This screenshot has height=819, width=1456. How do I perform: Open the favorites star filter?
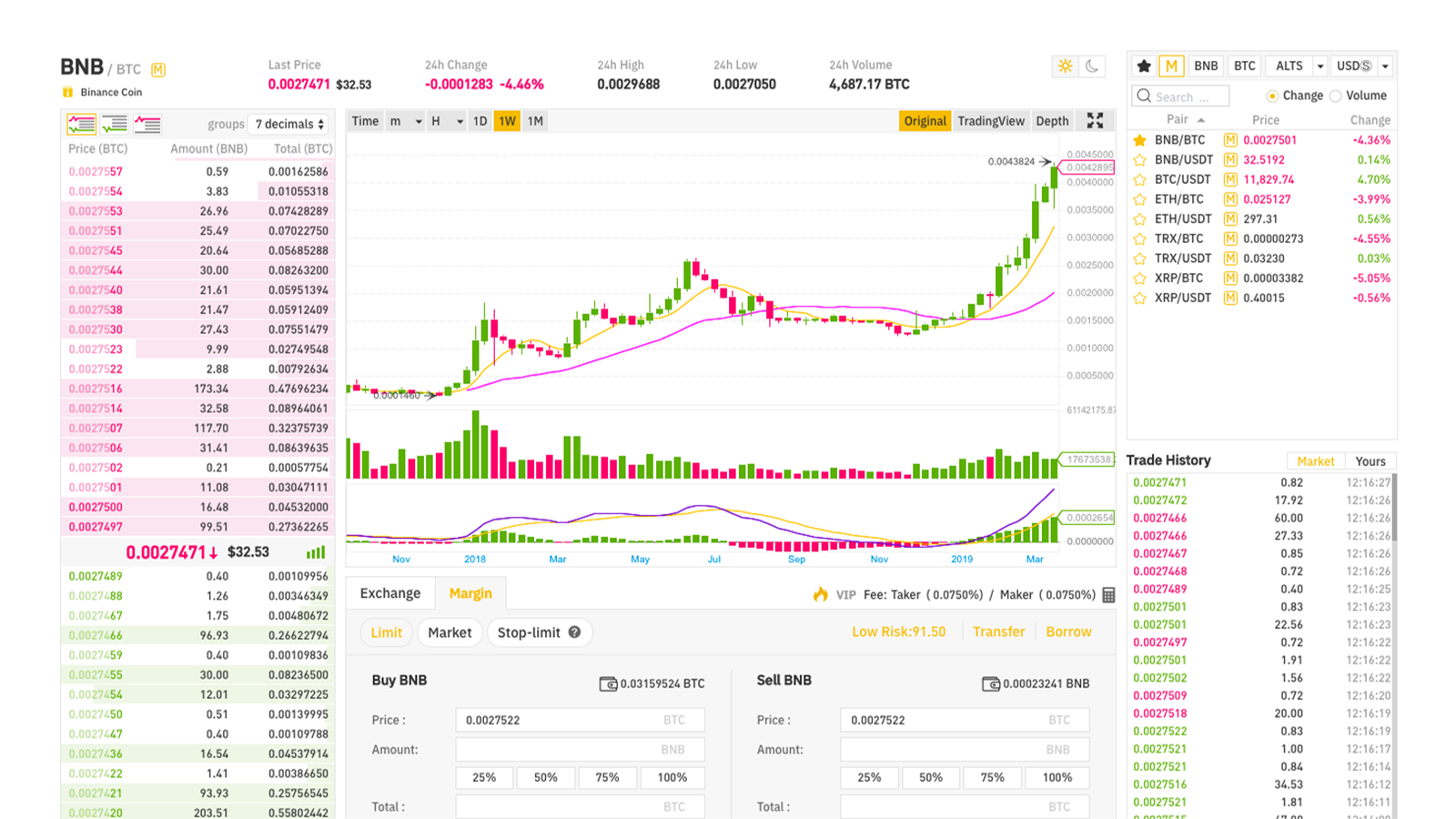point(1144,66)
